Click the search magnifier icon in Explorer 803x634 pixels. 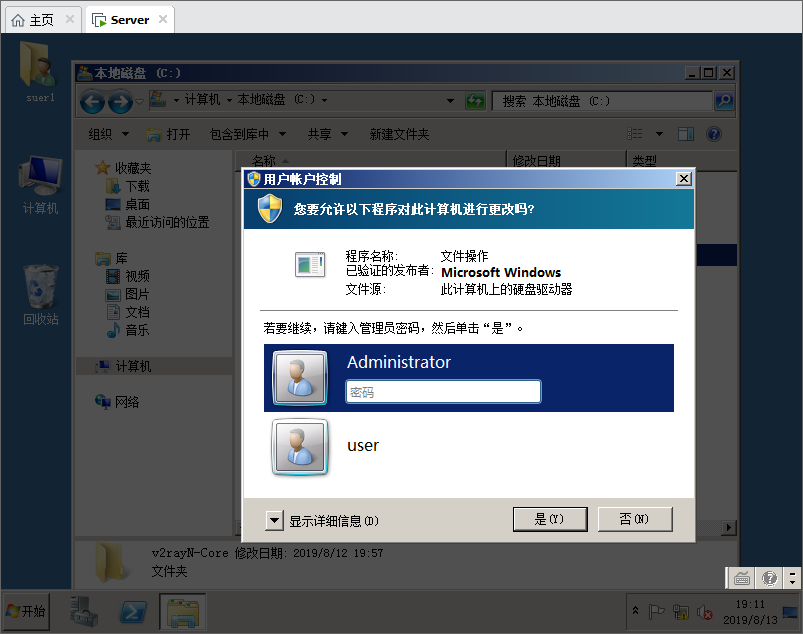(x=724, y=100)
